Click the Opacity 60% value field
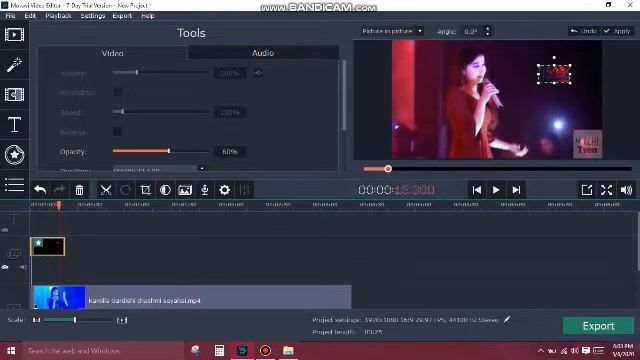 [x=230, y=152]
